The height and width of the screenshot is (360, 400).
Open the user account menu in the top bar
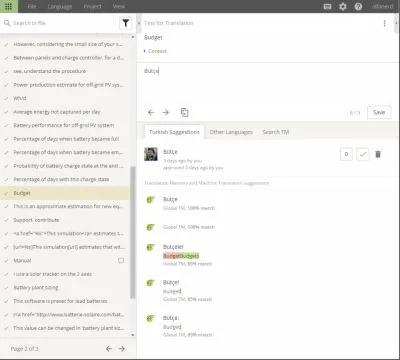tap(382, 6)
